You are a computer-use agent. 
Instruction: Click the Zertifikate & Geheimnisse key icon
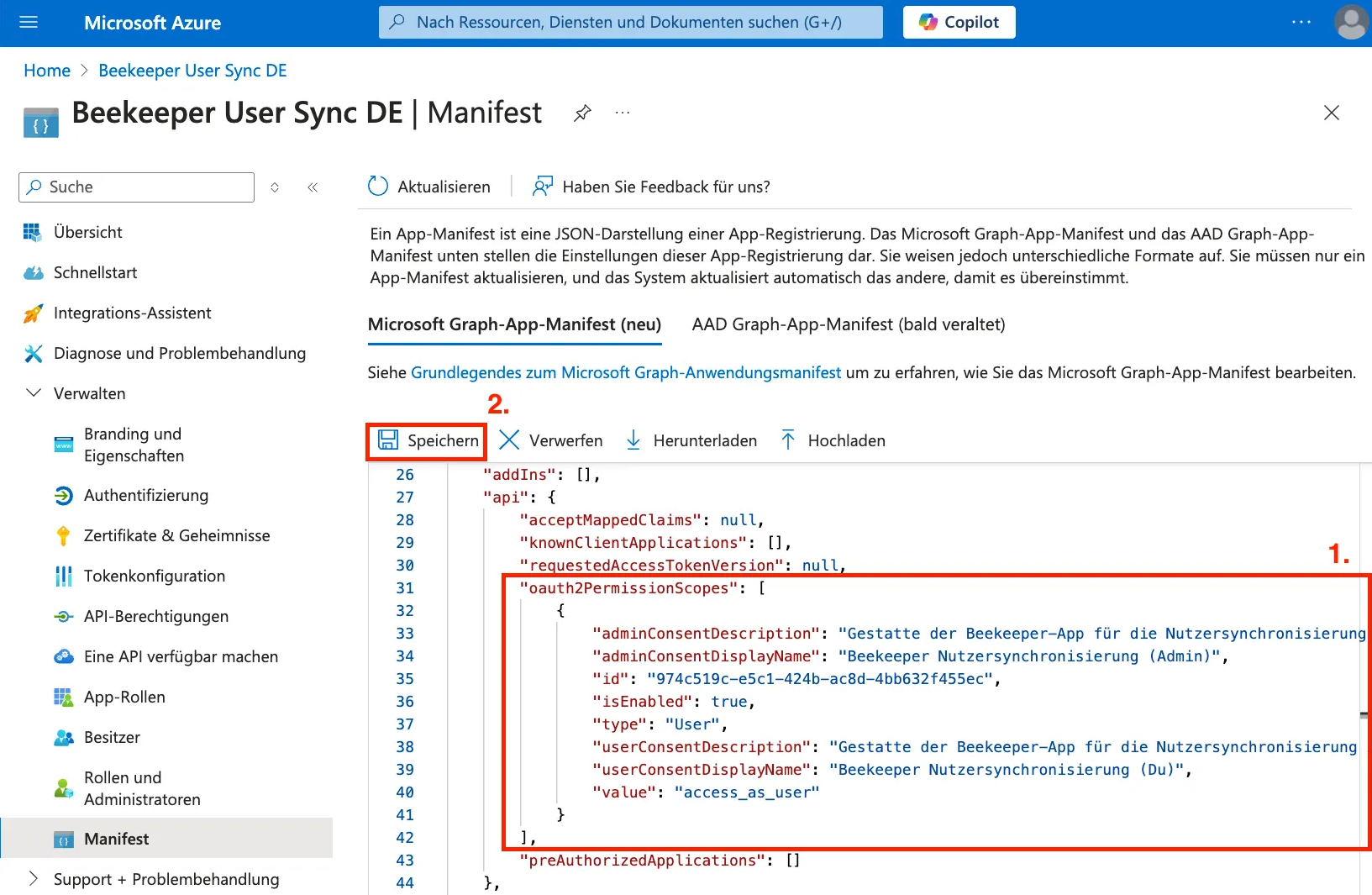(64, 536)
